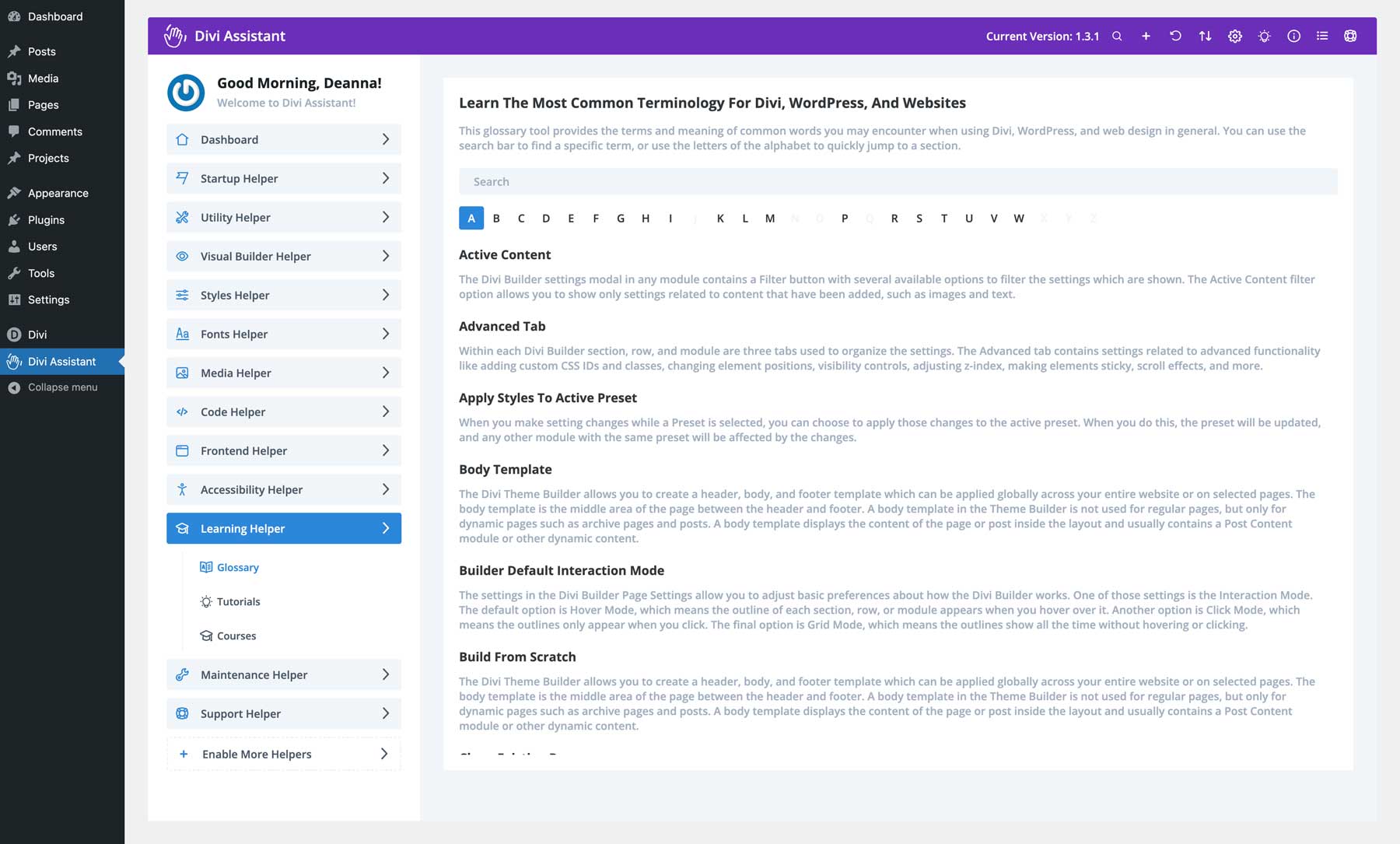Click Collapse menu in admin sidebar
Image resolution: width=1400 pixels, height=844 pixels.
pyautogui.click(x=62, y=387)
